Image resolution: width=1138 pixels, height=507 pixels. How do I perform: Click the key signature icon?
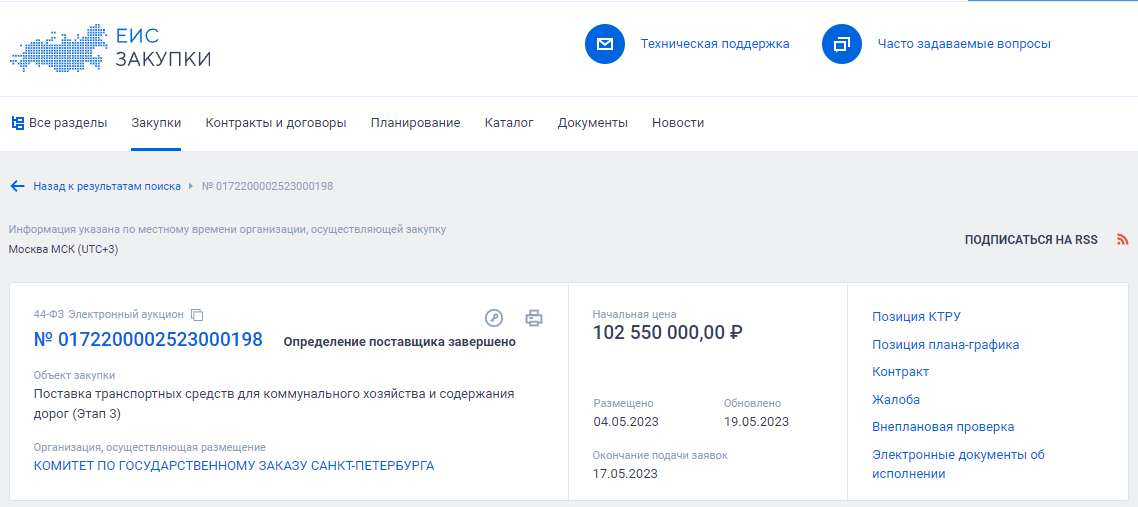tap(494, 318)
